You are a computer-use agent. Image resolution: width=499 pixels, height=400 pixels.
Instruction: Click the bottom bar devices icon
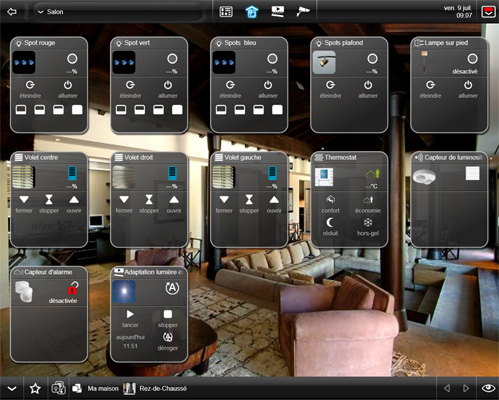(x=59, y=388)
